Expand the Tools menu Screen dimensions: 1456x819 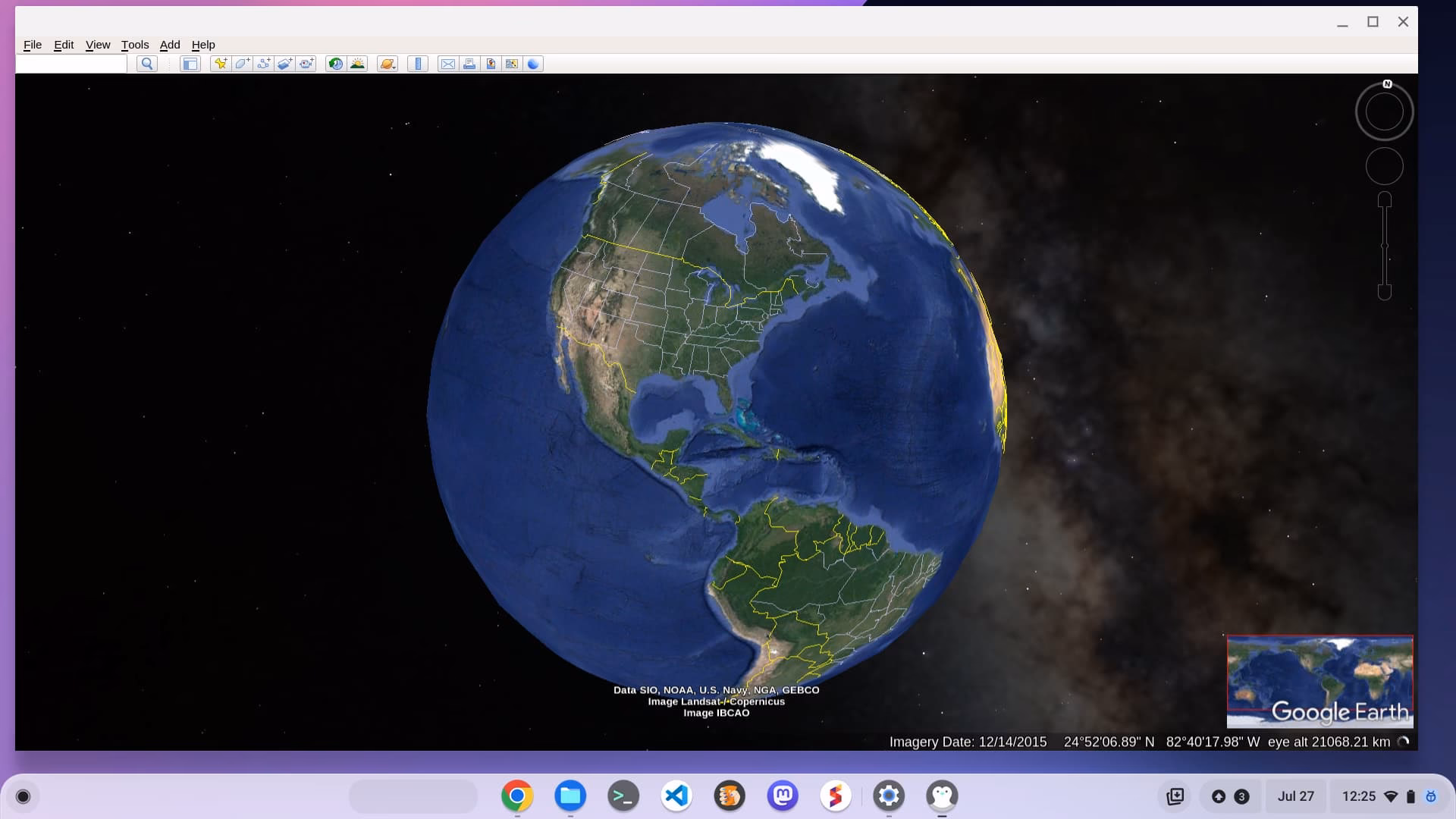(x=135, y=45)
